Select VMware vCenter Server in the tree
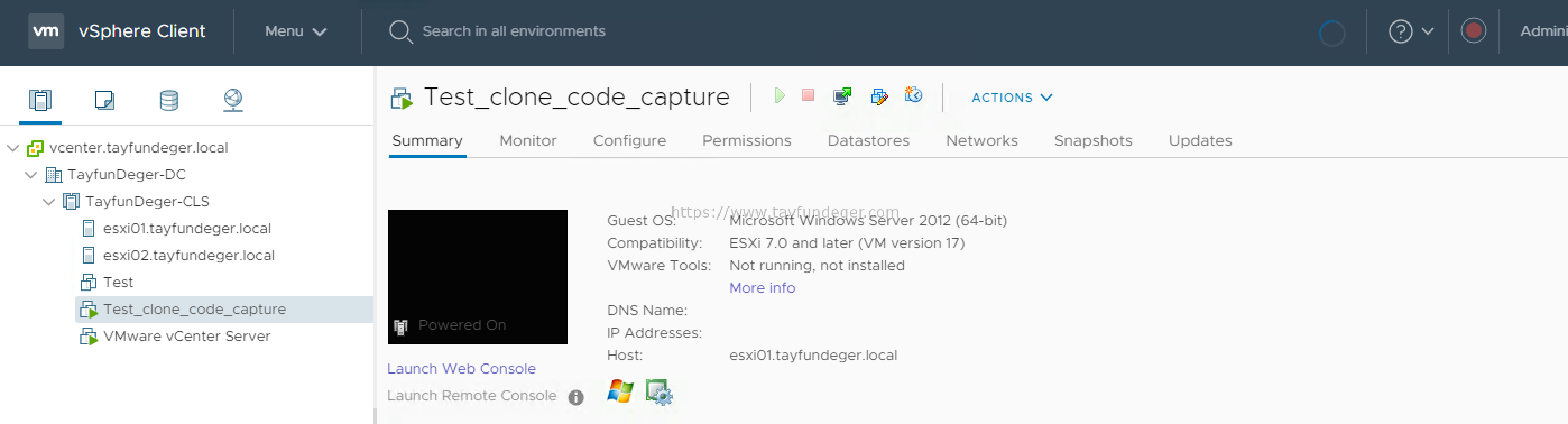 (x=186, y=337)
